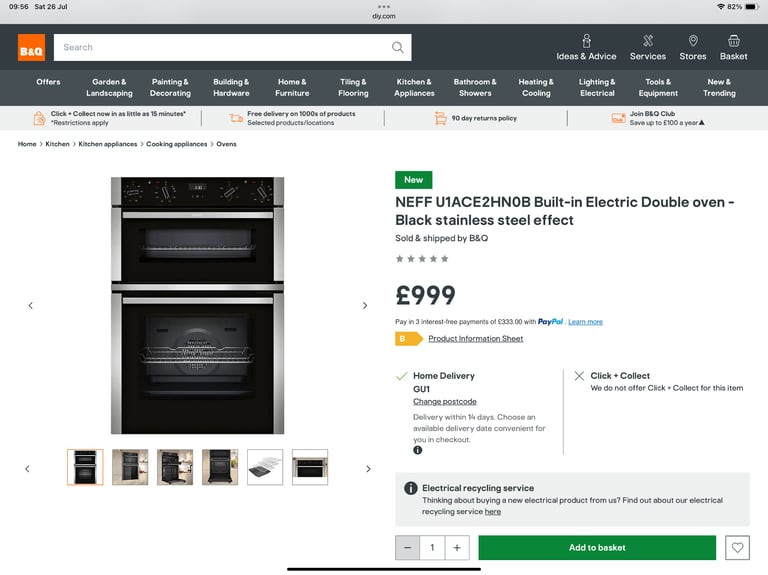Screen dimensions: 768x575
Task: Open Painting & Decorating menu
Action: coord(170,87)
